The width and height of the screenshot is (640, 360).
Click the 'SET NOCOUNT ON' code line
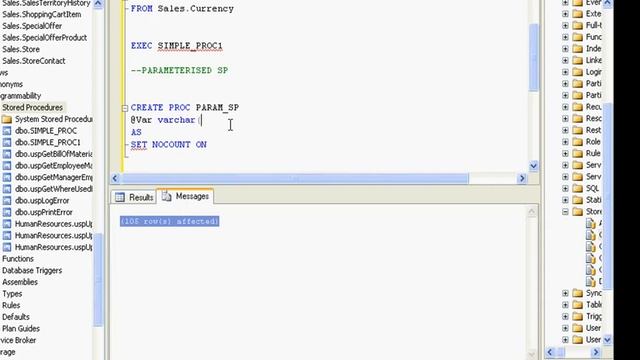169,144
